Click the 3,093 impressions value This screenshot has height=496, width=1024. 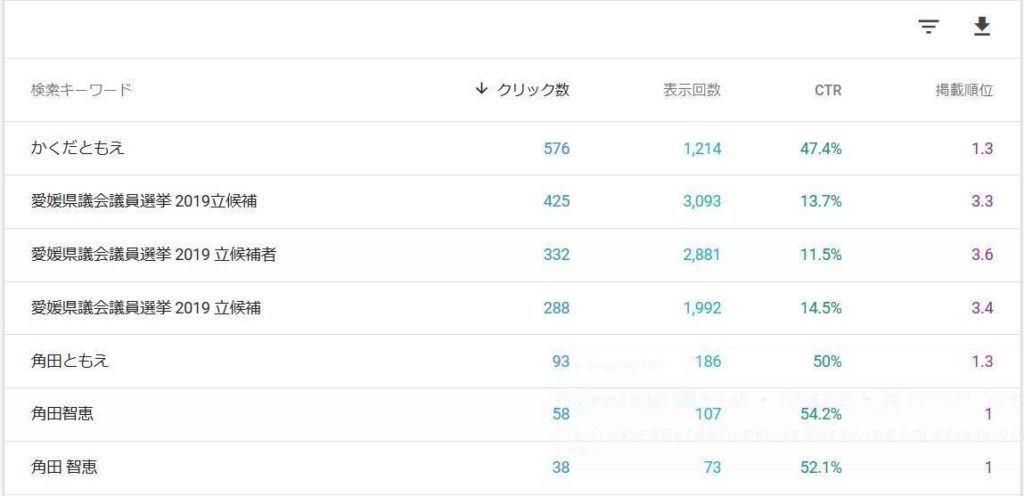(x=702, y=202)
